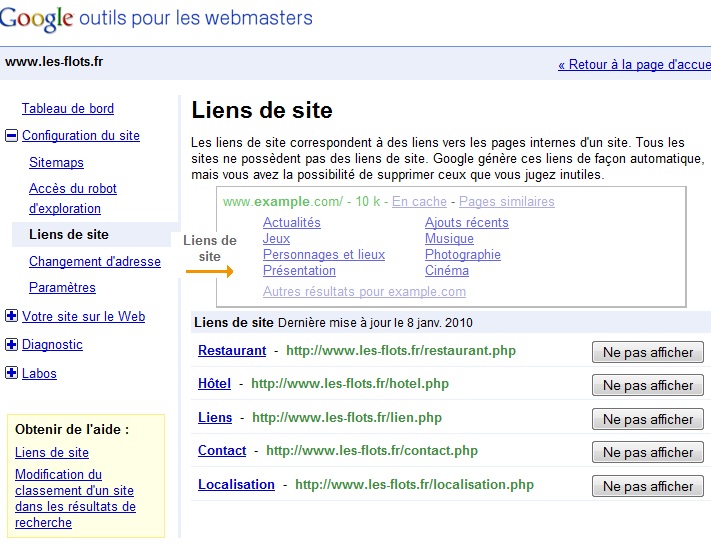Click Actualités in the example box
This screenshot has width=711, height=547.
tap(292, 222)
